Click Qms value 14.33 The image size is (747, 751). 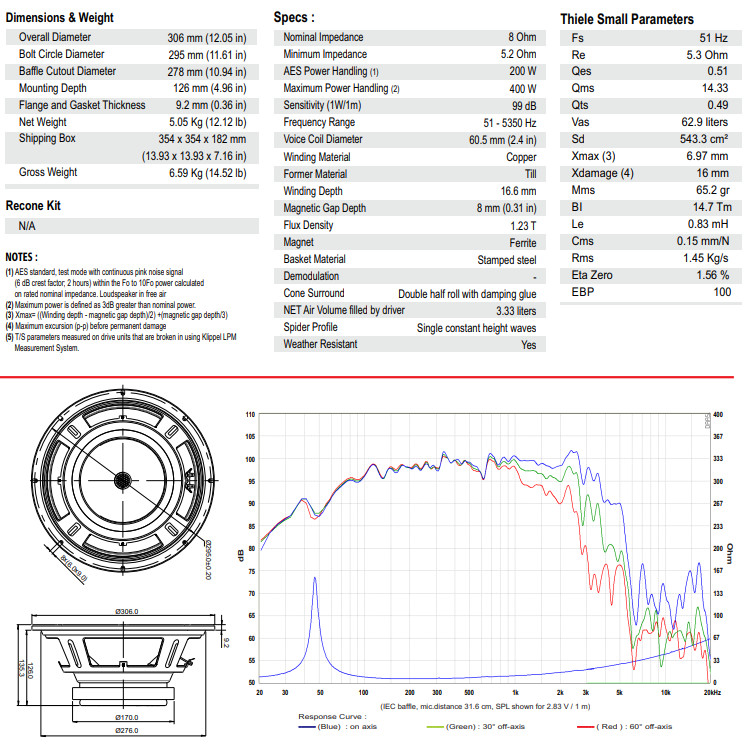pyautogui.click(x=715, y=88)
